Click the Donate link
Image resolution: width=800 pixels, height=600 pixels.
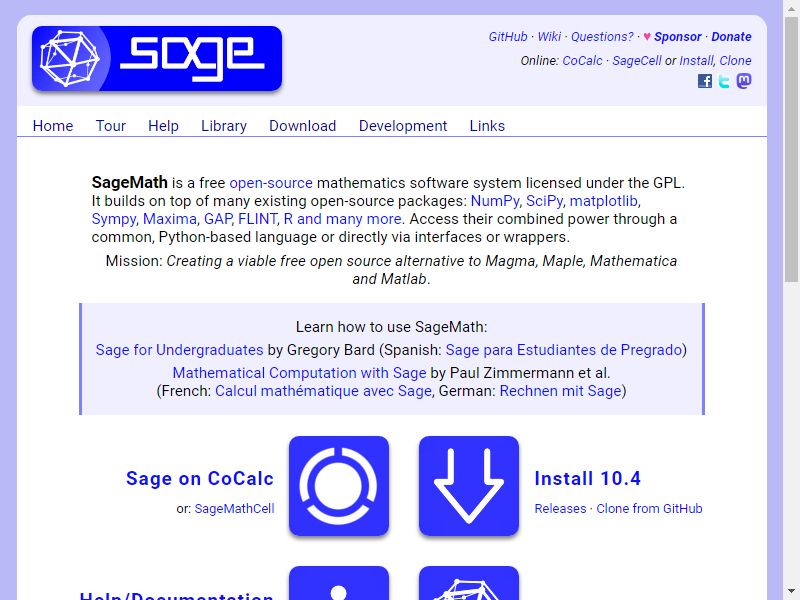pos(731,37)
